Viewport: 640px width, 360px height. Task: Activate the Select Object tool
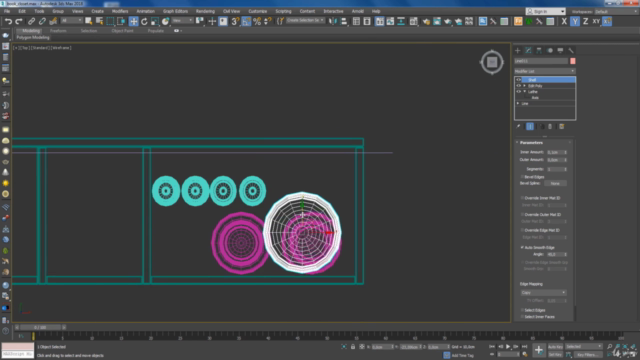coord(89,21)
